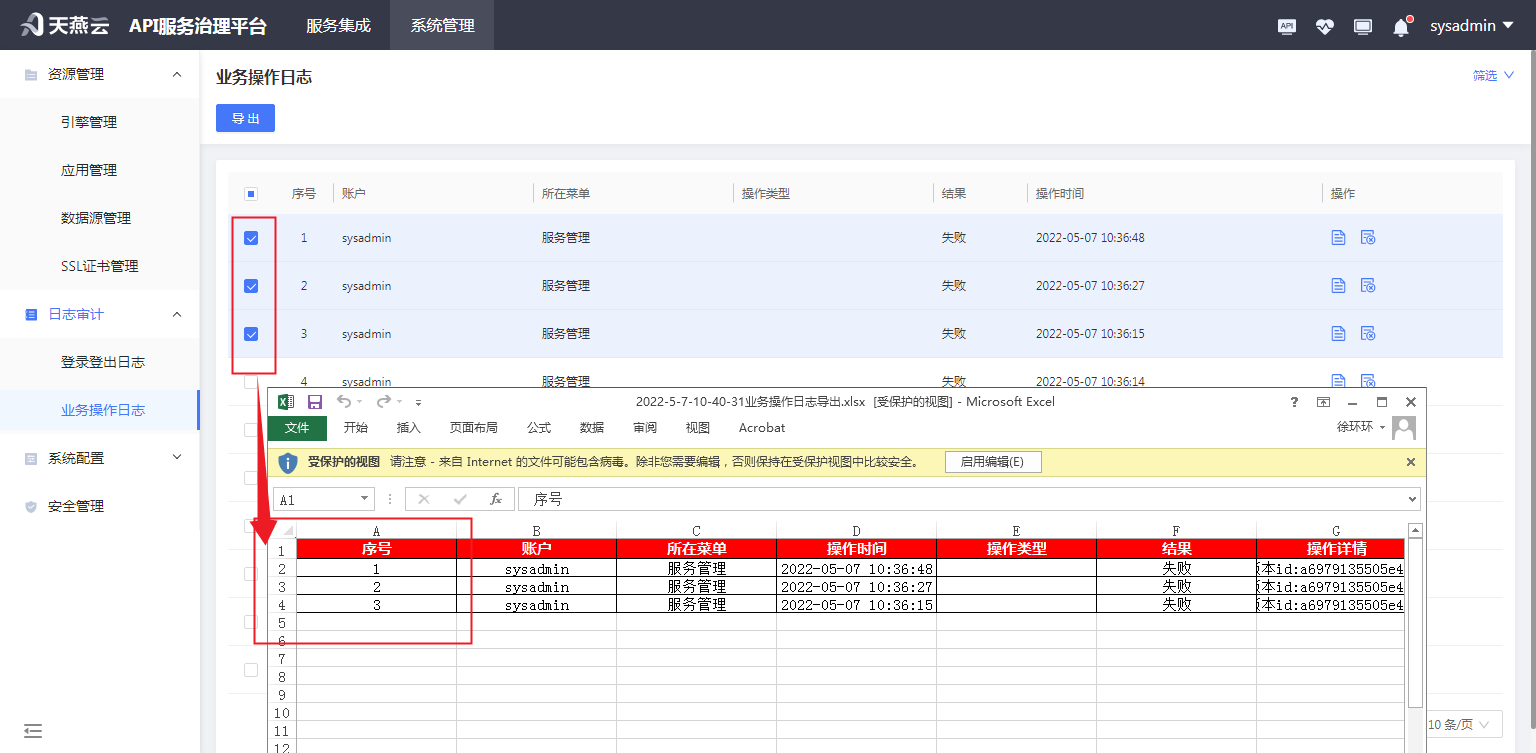Click the health monitoring heart icon
Image resolution: width=1536 pixels, height=753 pixels.
(1325, 26)
